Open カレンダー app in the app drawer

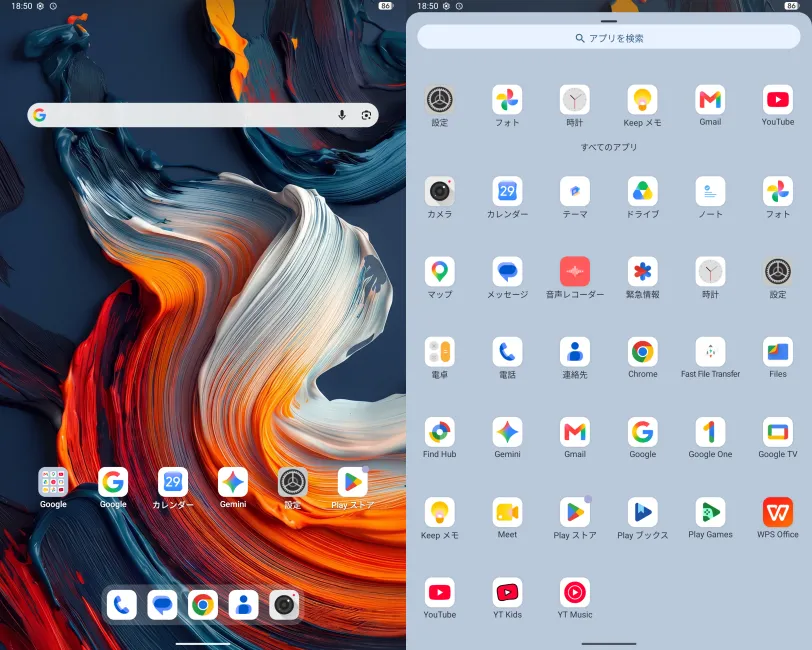pos(507,191)
